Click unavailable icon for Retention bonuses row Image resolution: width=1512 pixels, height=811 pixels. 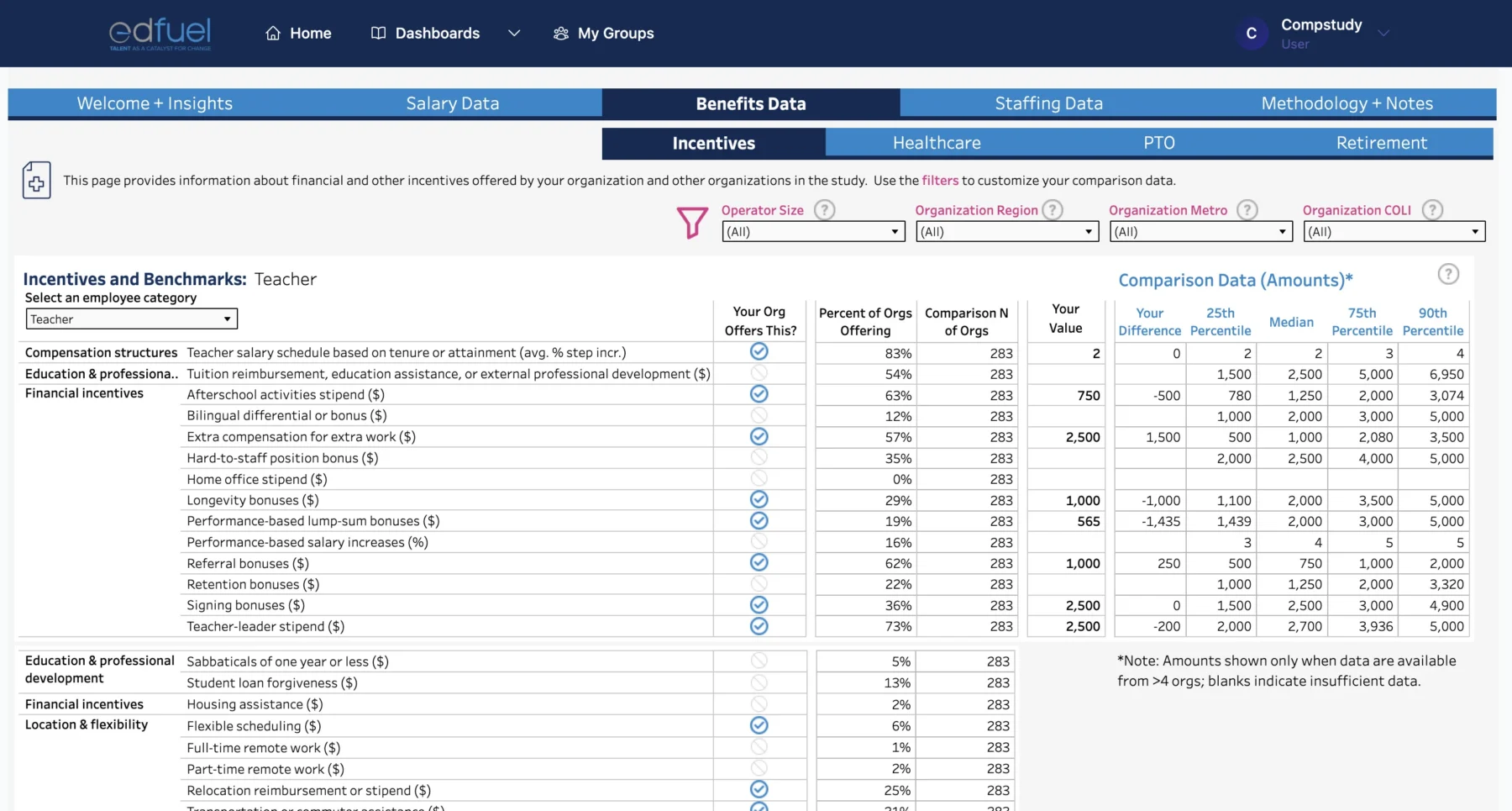pyautogui.click(x=759, y=583)
